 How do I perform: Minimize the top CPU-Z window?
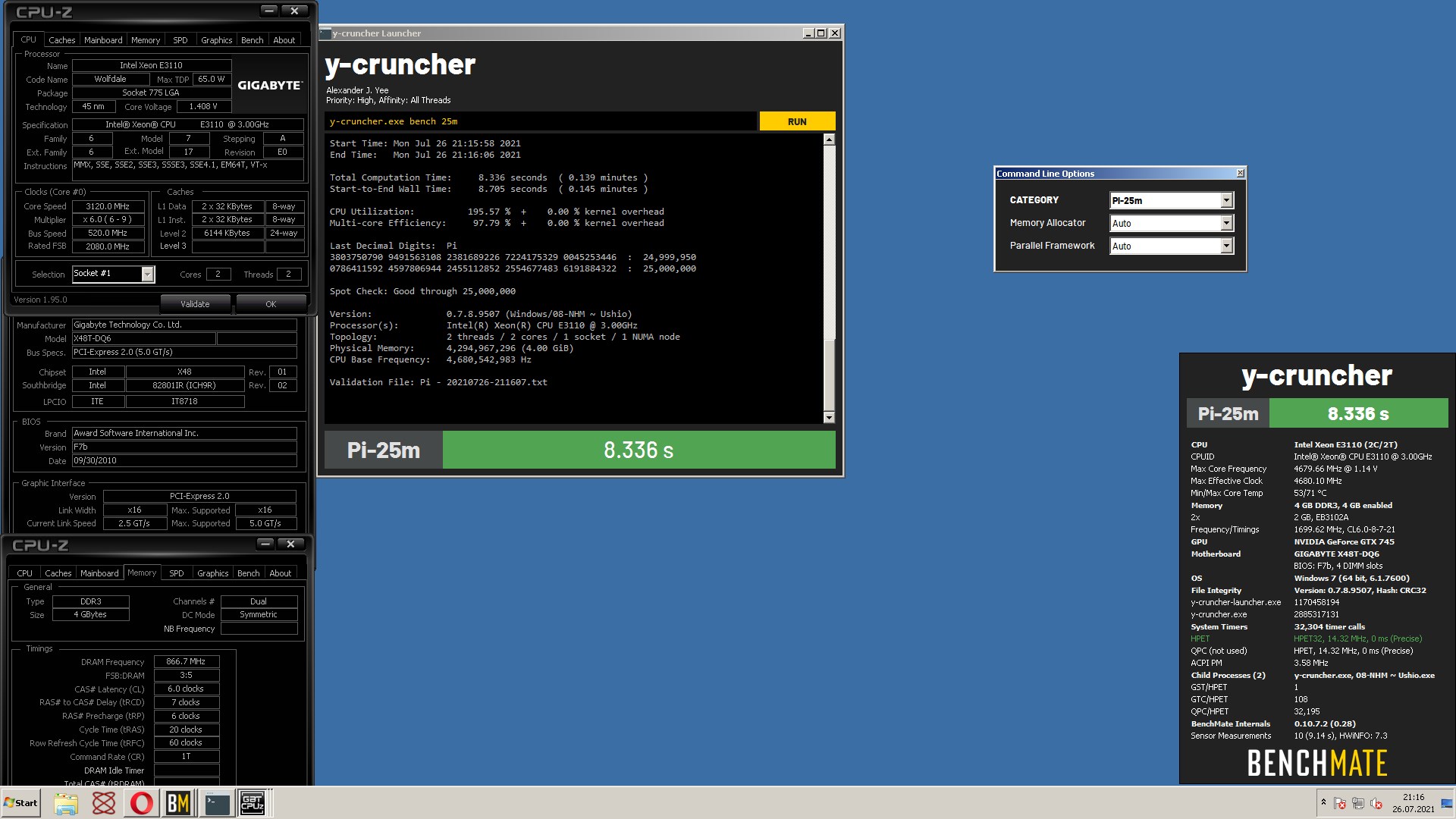[268, 11]
